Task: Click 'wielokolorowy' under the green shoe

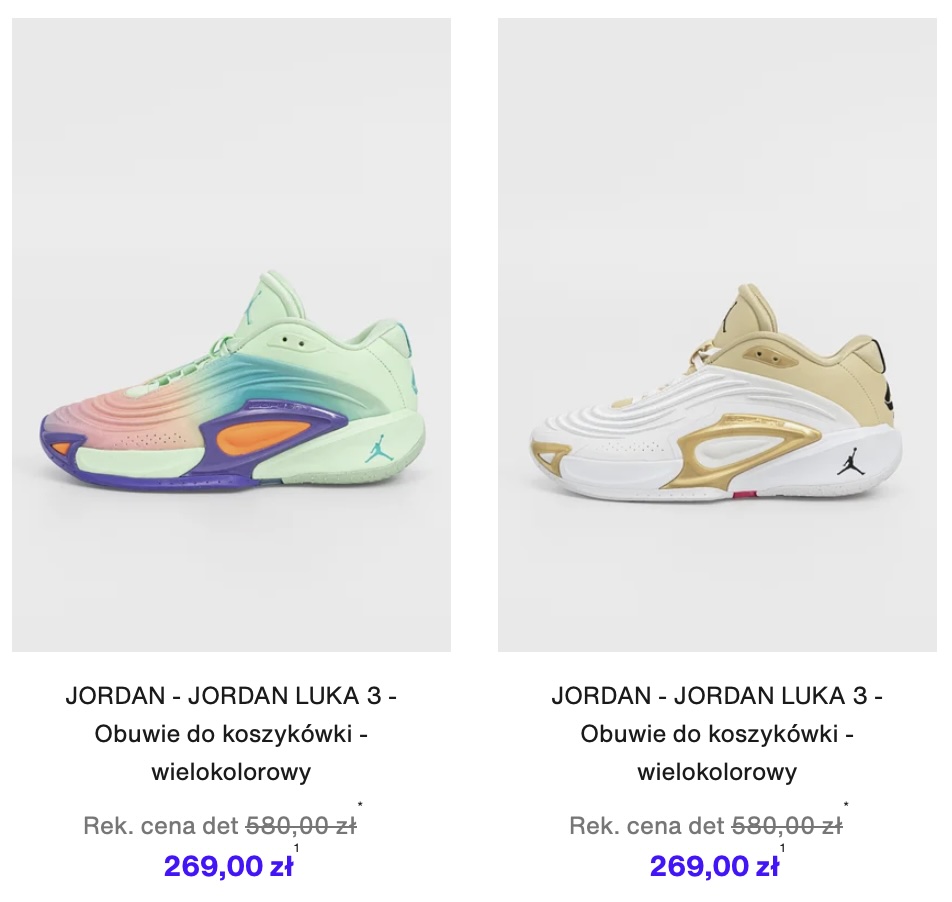Action: [x=231, y=772]
